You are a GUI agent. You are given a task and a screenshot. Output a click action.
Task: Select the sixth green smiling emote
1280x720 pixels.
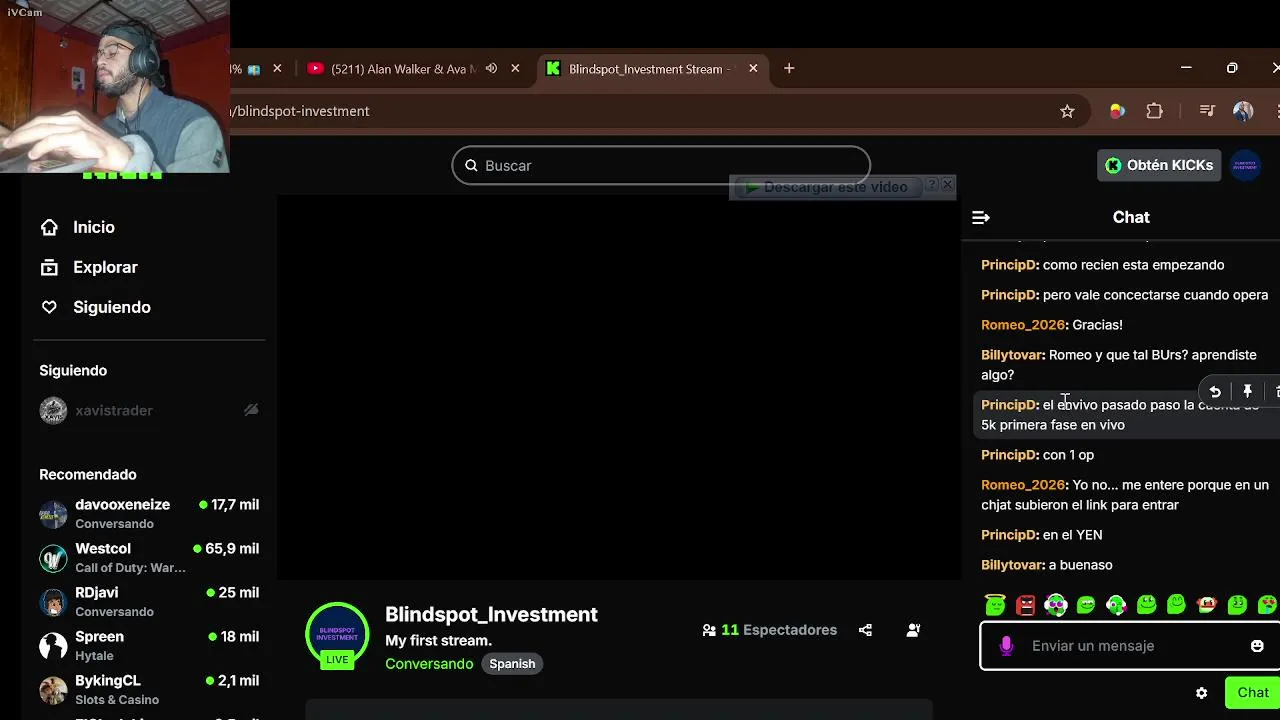(x=1147, y=604)
